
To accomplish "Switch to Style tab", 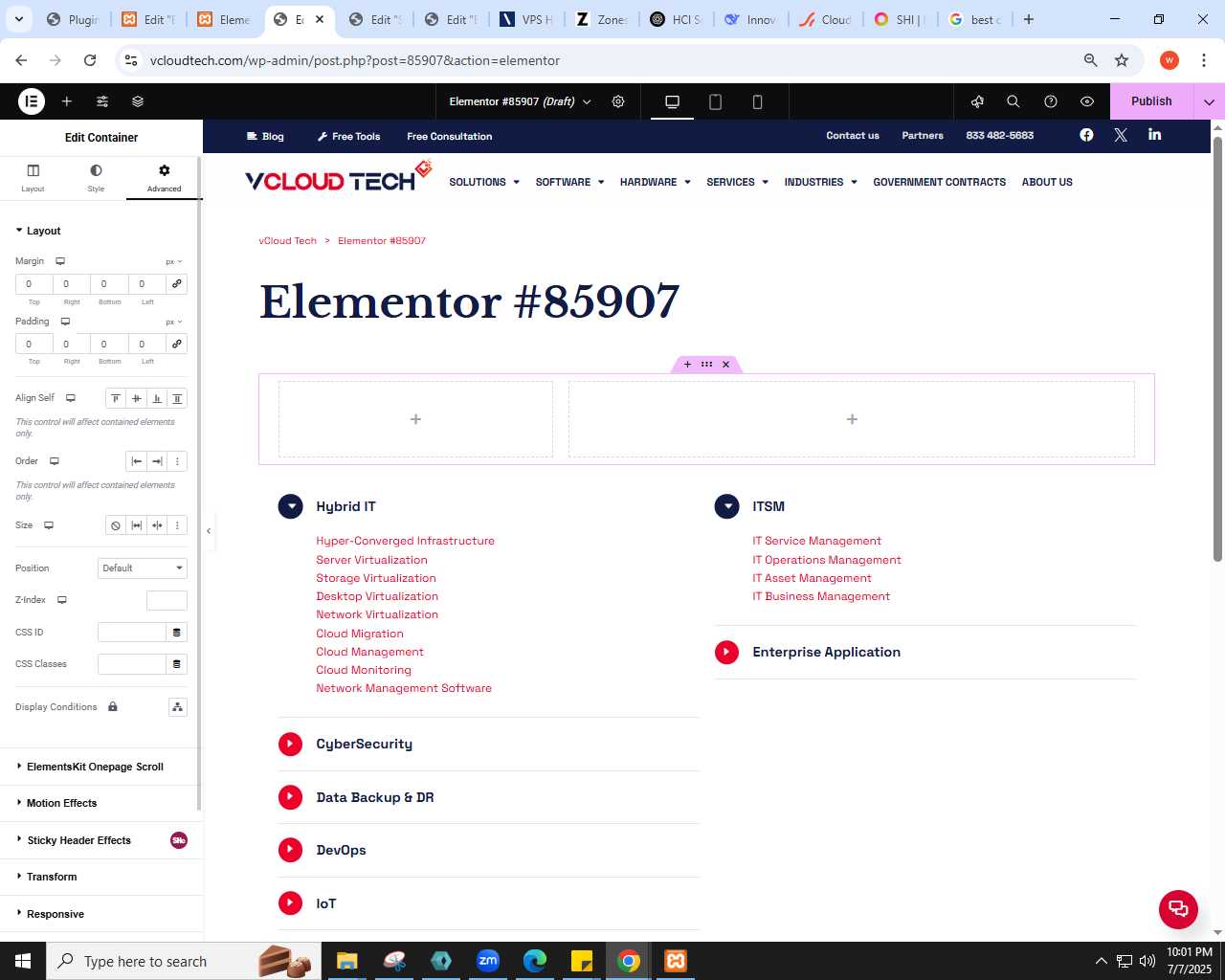I will (x=96, y=177).
